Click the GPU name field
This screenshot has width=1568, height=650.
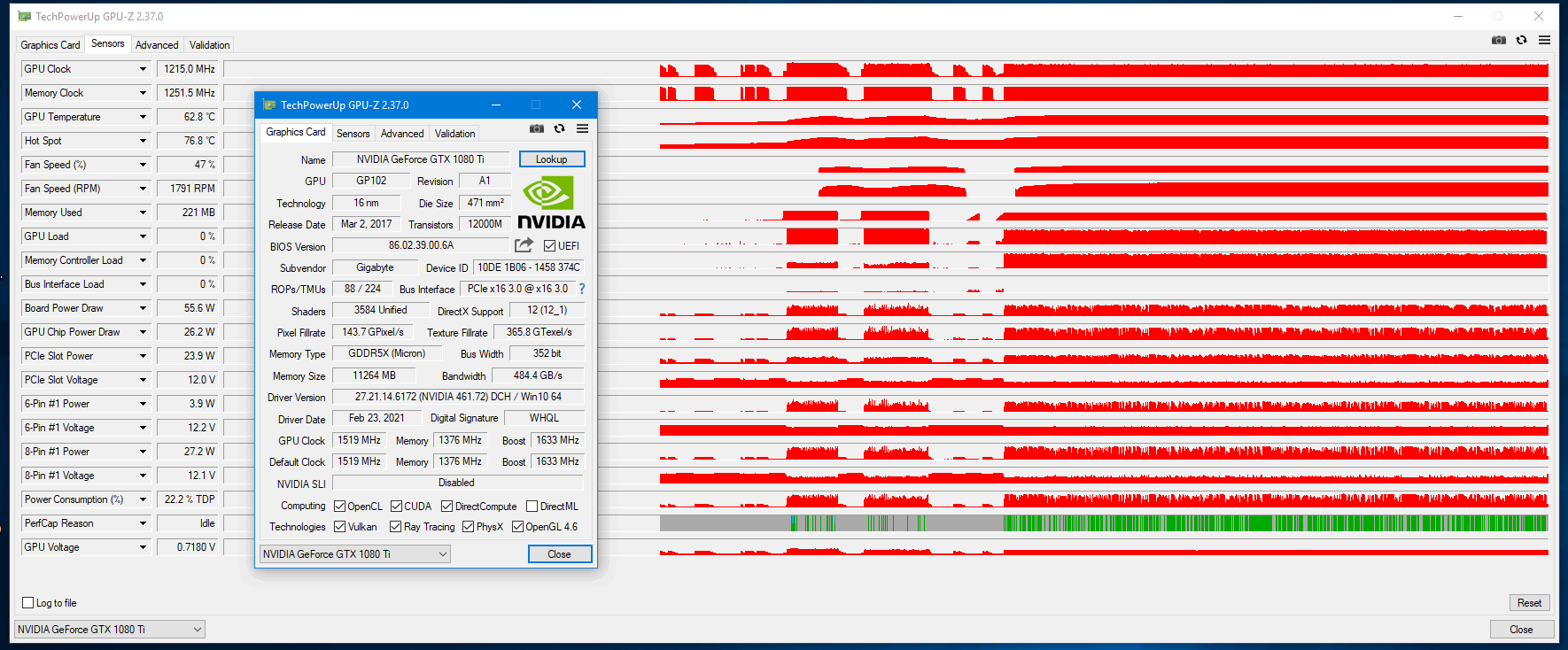[x=421, y=159]
